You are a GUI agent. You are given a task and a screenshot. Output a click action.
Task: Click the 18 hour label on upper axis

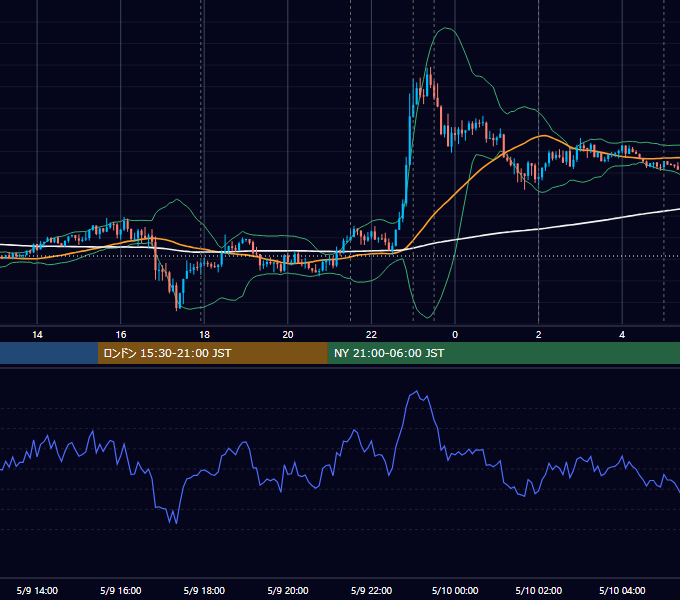(204, 335)
